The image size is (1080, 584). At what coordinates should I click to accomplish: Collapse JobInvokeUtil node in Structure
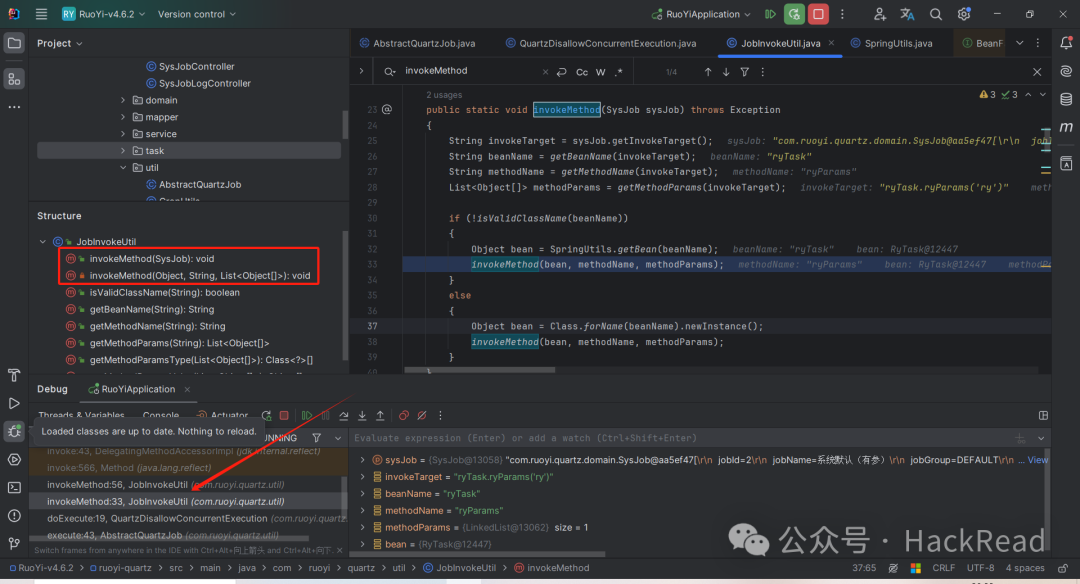tap(43, 242)
